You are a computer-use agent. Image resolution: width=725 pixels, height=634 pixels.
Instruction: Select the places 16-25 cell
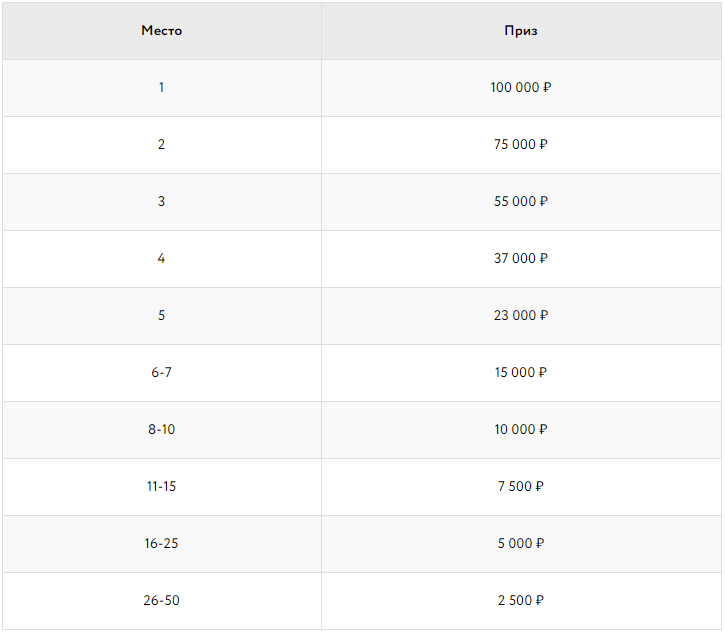click(162, 544)
